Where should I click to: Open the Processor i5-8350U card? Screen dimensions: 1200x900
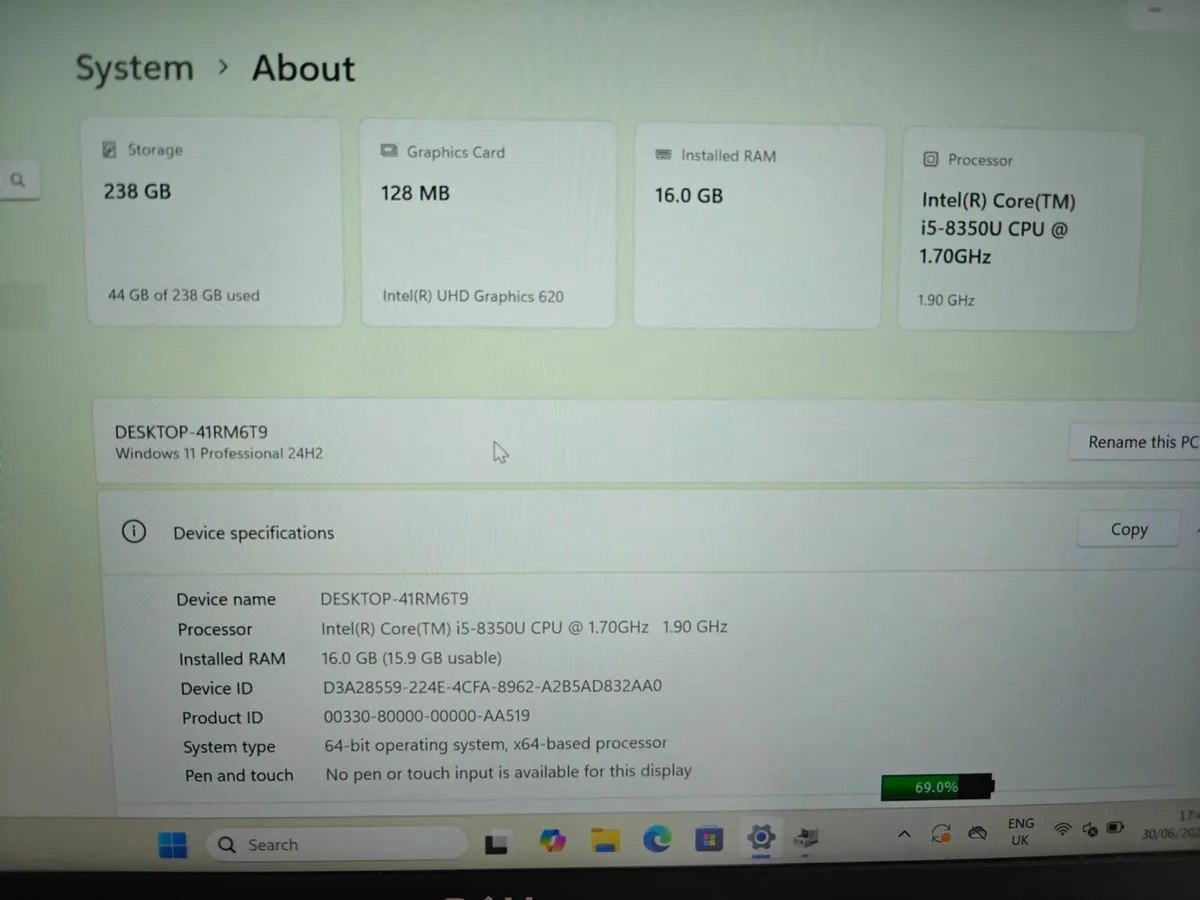1020,230
